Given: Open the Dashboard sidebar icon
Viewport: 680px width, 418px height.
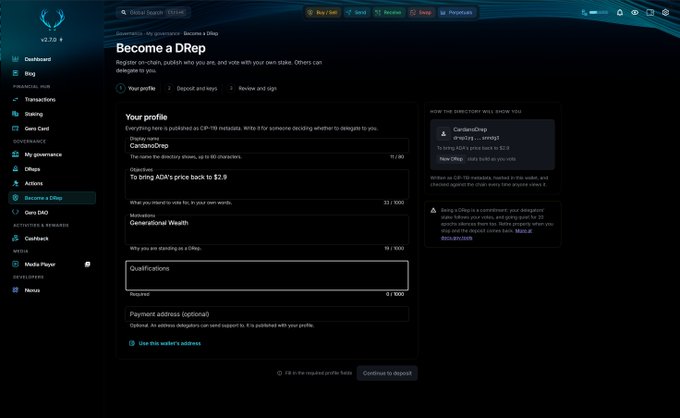Looking at the screenshot, I should [16, 59].
